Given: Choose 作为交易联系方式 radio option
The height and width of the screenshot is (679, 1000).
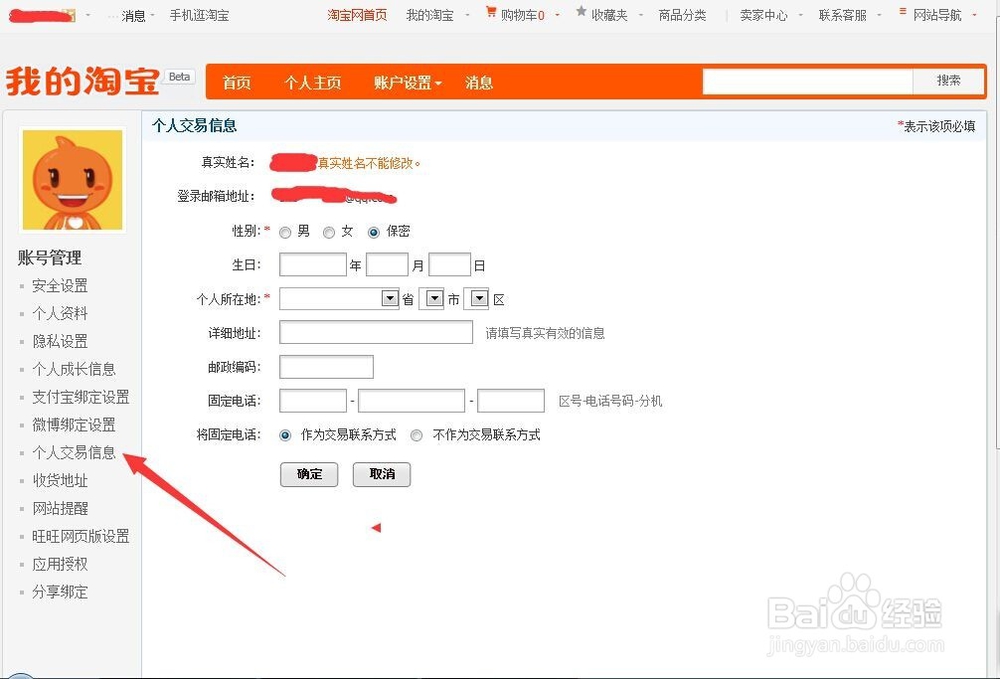Looking at the screenshot, I should pos(285,435).
